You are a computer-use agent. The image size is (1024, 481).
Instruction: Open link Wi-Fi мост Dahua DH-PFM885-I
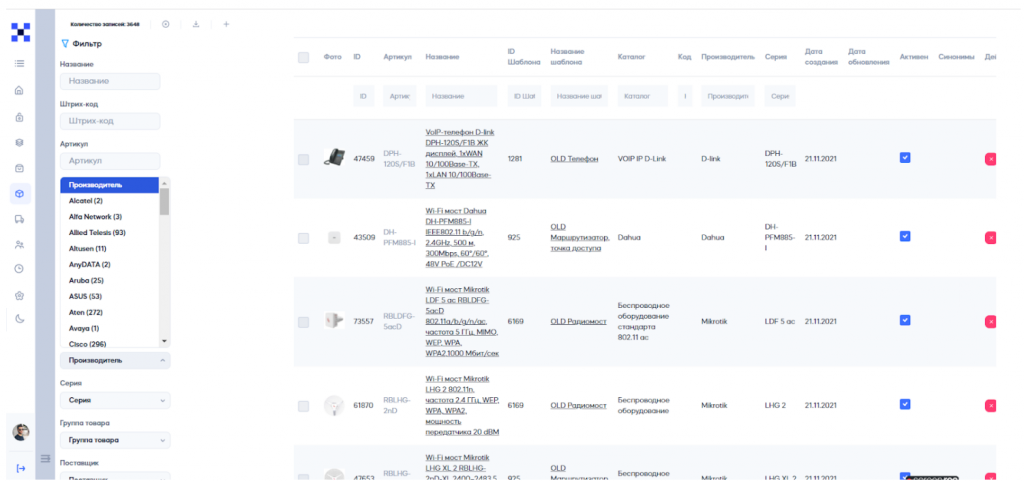[456, 238]
